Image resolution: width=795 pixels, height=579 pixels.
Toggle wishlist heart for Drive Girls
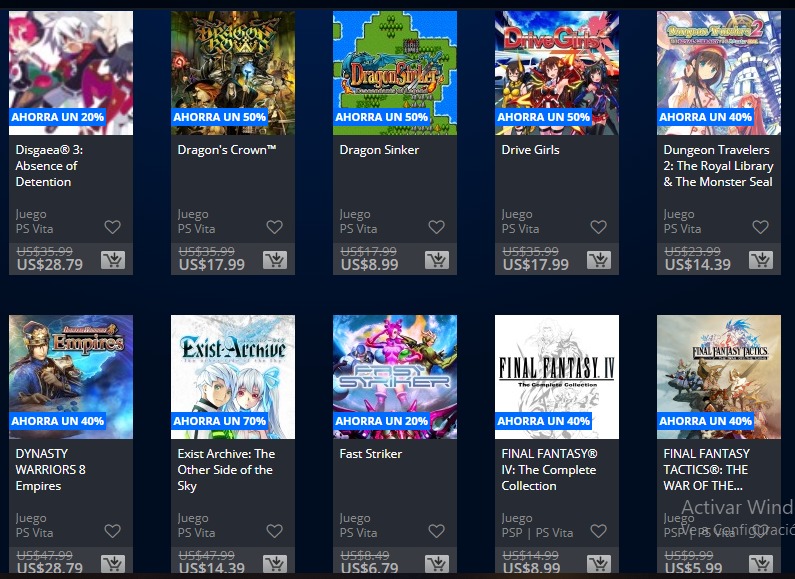tap(599, 227)
